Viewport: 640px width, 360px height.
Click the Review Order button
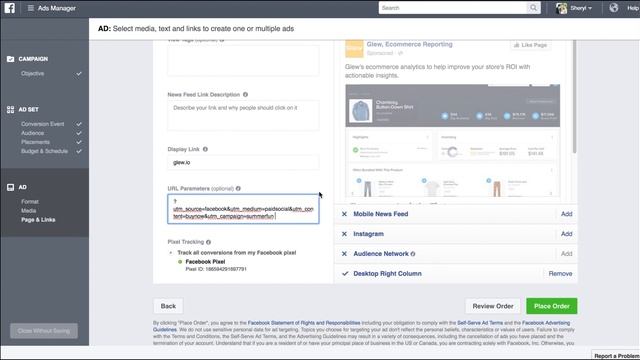tap(493, 306)
